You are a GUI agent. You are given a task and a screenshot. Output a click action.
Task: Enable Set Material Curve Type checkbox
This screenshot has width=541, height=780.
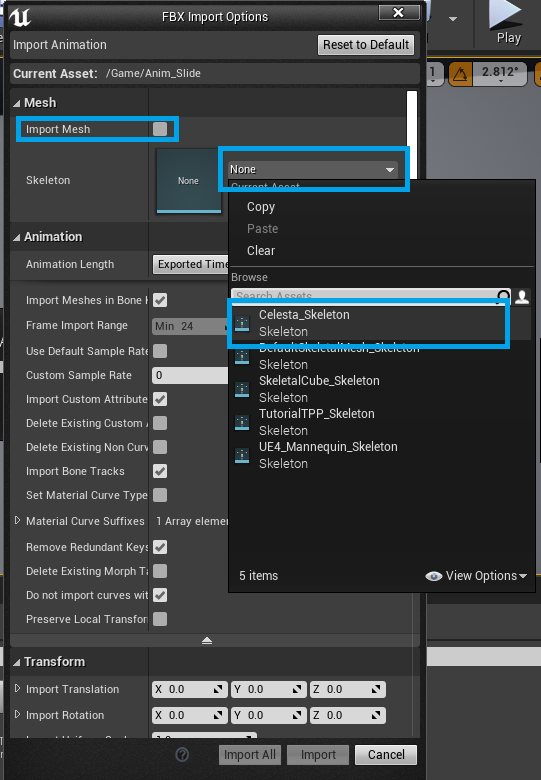160,495
